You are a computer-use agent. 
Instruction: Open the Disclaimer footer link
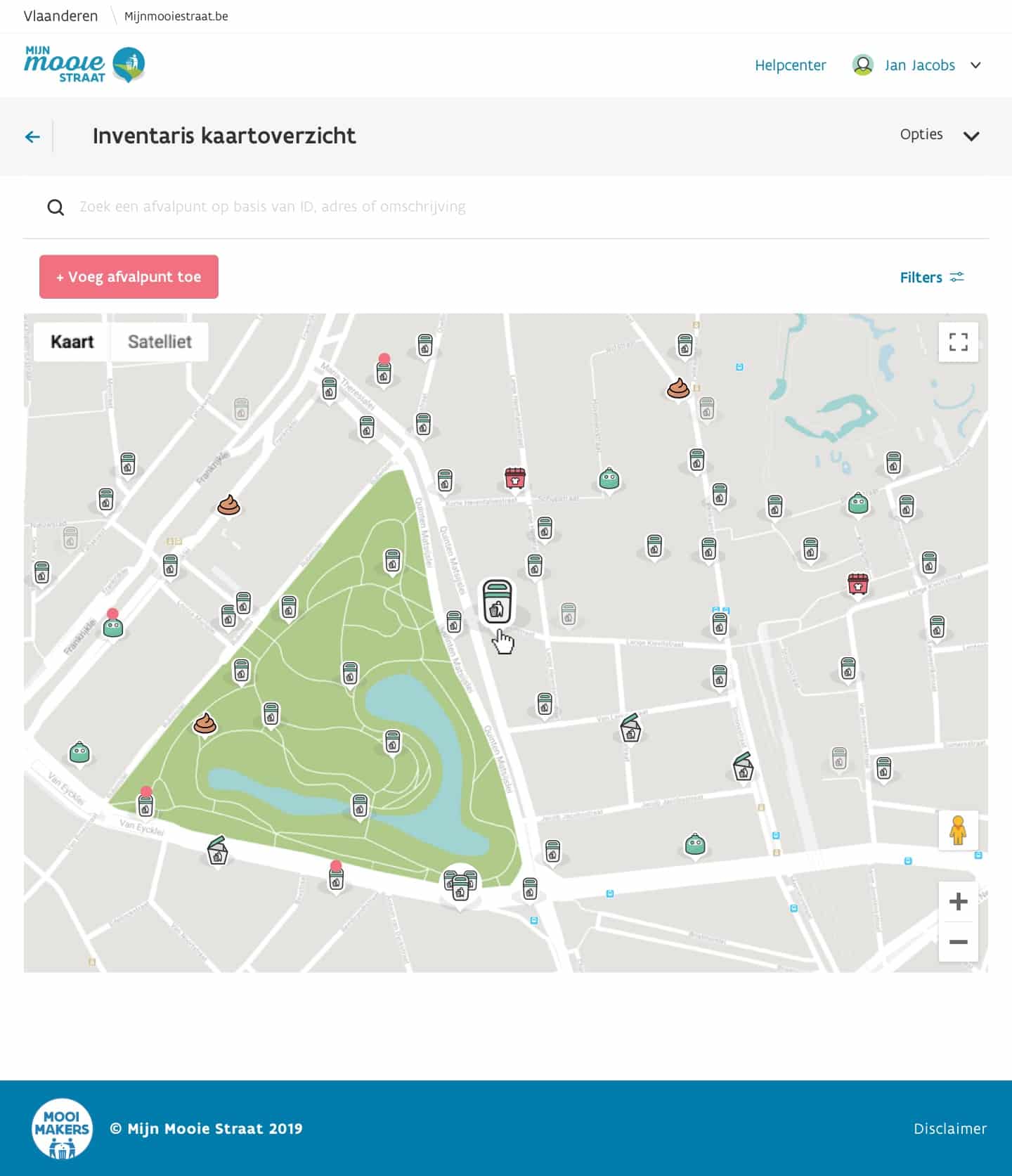click(x=949, y=1129)
